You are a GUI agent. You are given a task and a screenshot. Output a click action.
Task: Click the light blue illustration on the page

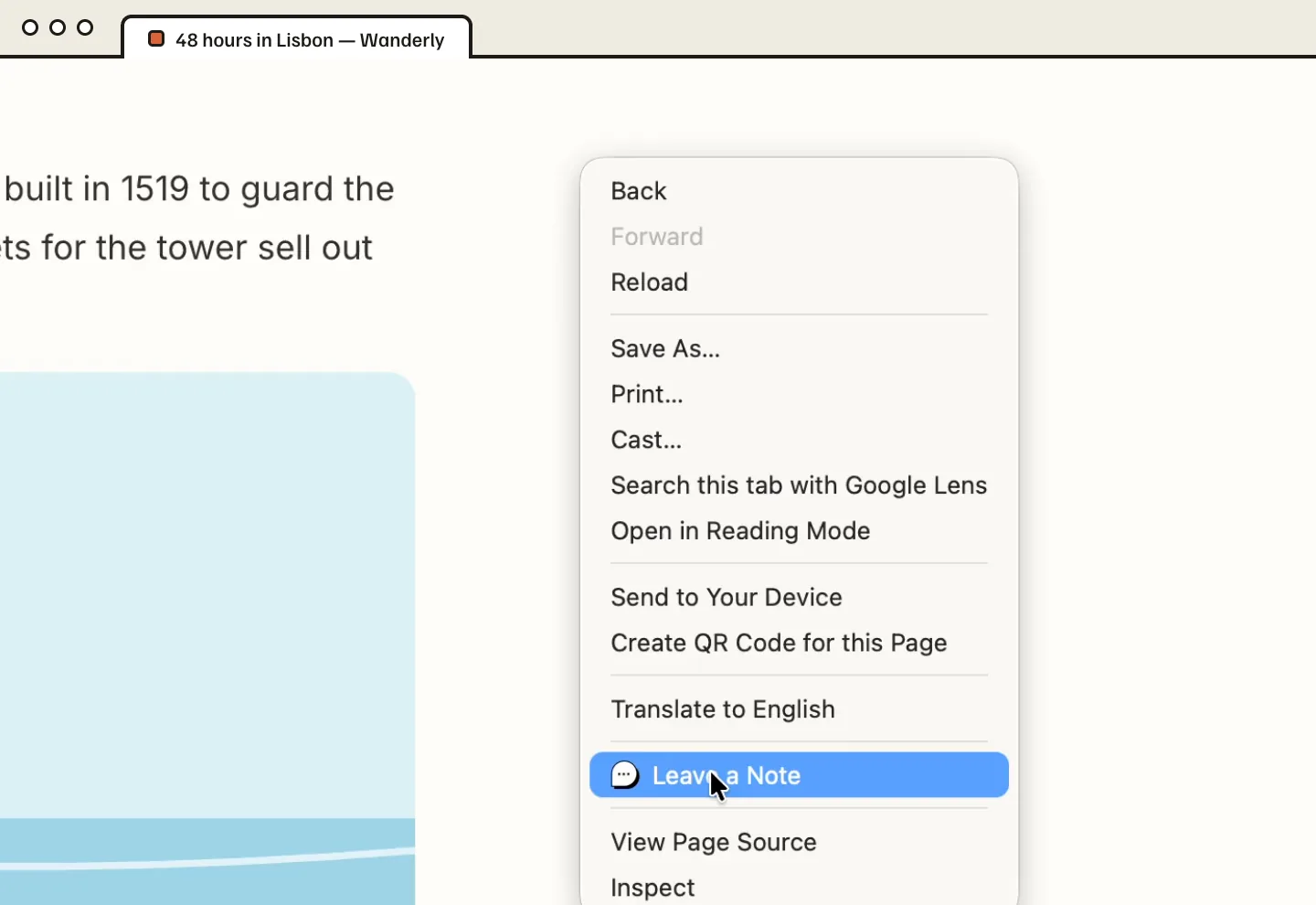tap(207, 638)
